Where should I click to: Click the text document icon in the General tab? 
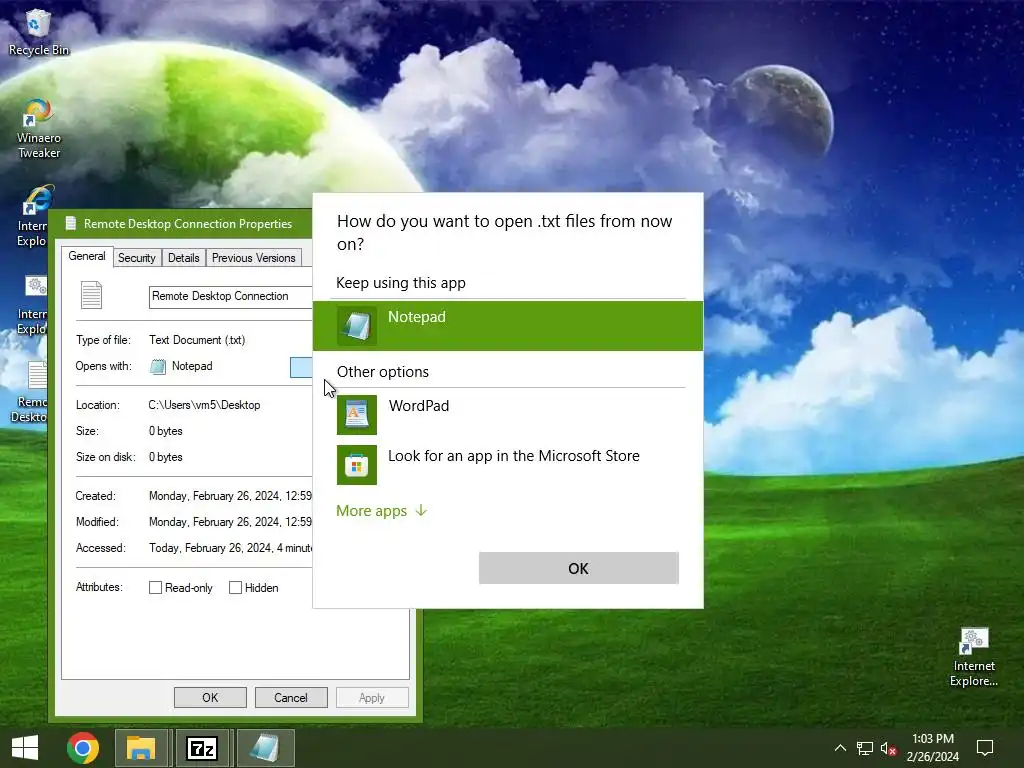coord(91,295)
